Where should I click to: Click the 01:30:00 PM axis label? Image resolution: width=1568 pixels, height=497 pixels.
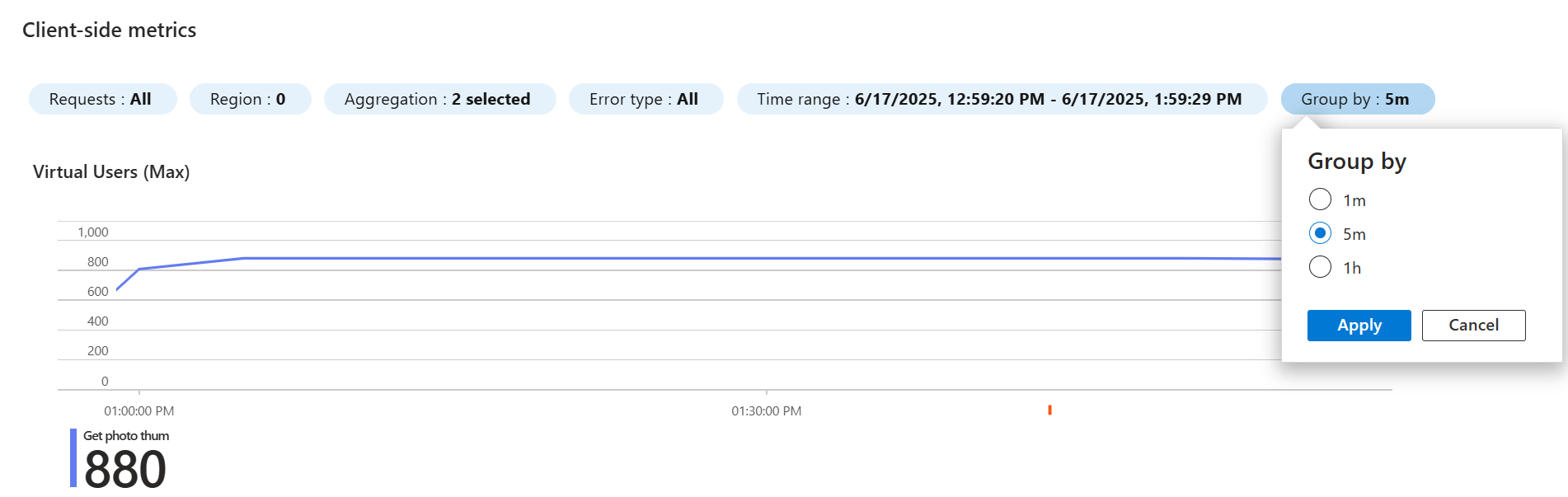pos(766,410)
